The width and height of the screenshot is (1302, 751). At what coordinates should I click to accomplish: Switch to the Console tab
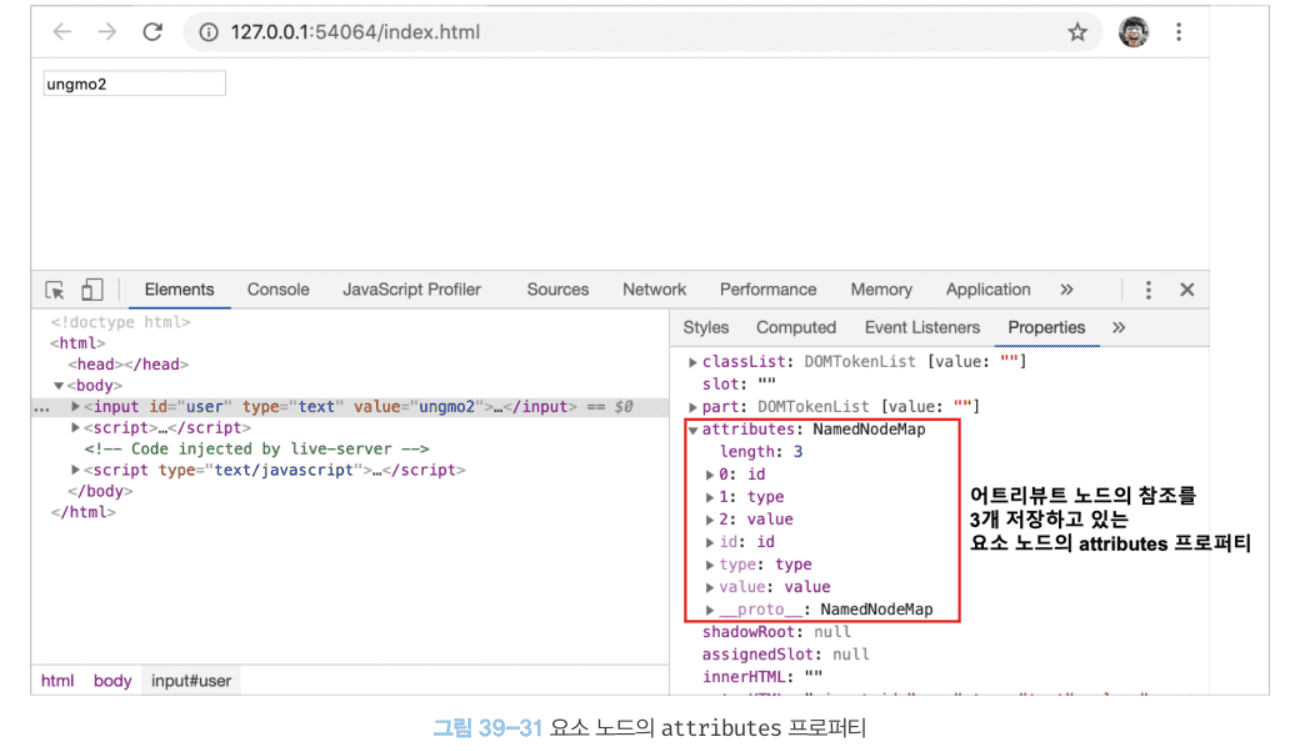pyautogui.click(x=278, y=290)
